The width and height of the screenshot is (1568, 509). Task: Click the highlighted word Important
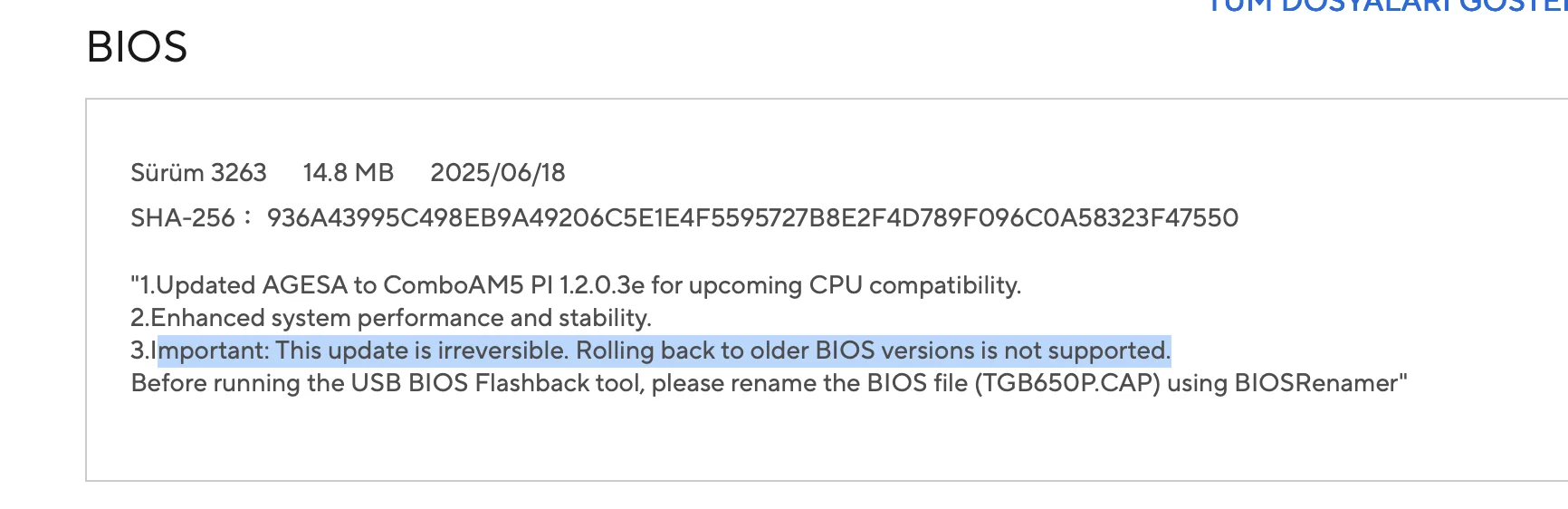pos(212,351)
